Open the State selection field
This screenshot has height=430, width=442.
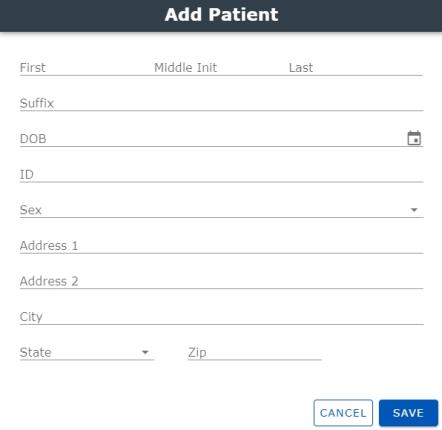click(x=87, y=352)
